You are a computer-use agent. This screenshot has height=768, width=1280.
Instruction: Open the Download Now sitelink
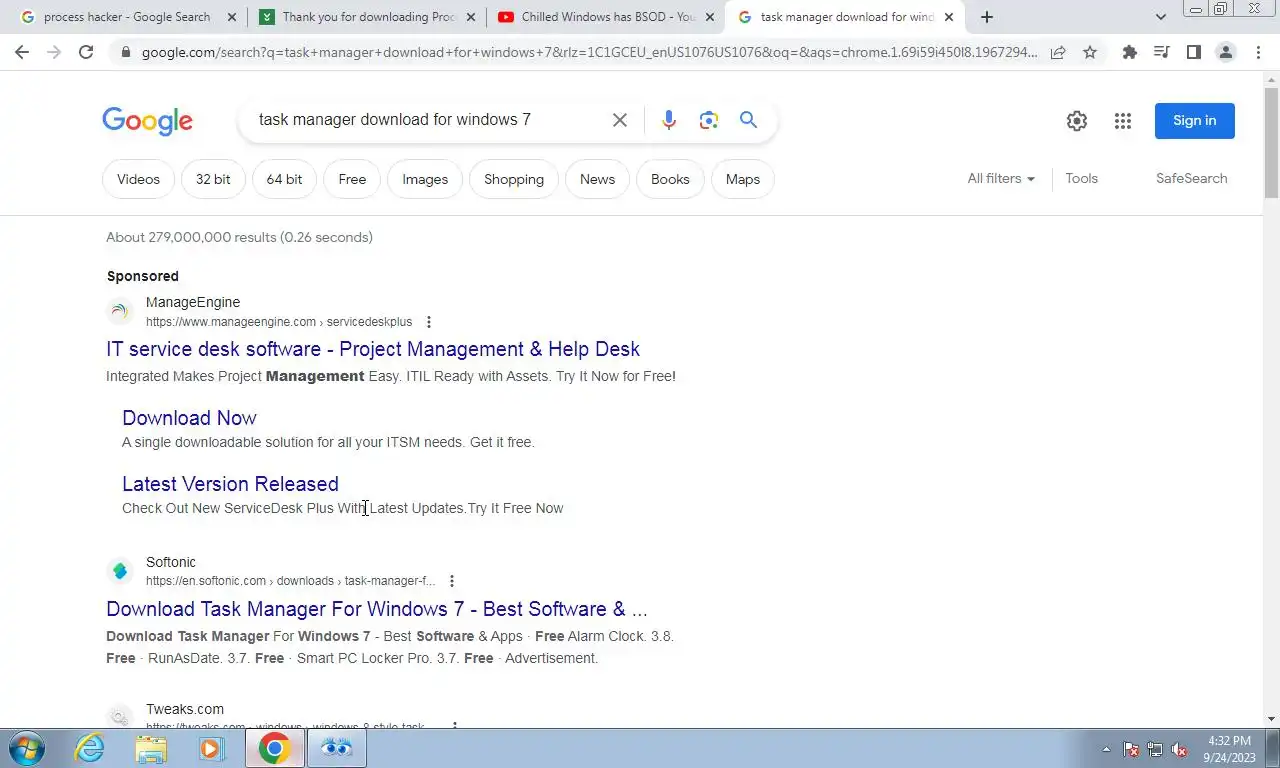coord(189,418)
